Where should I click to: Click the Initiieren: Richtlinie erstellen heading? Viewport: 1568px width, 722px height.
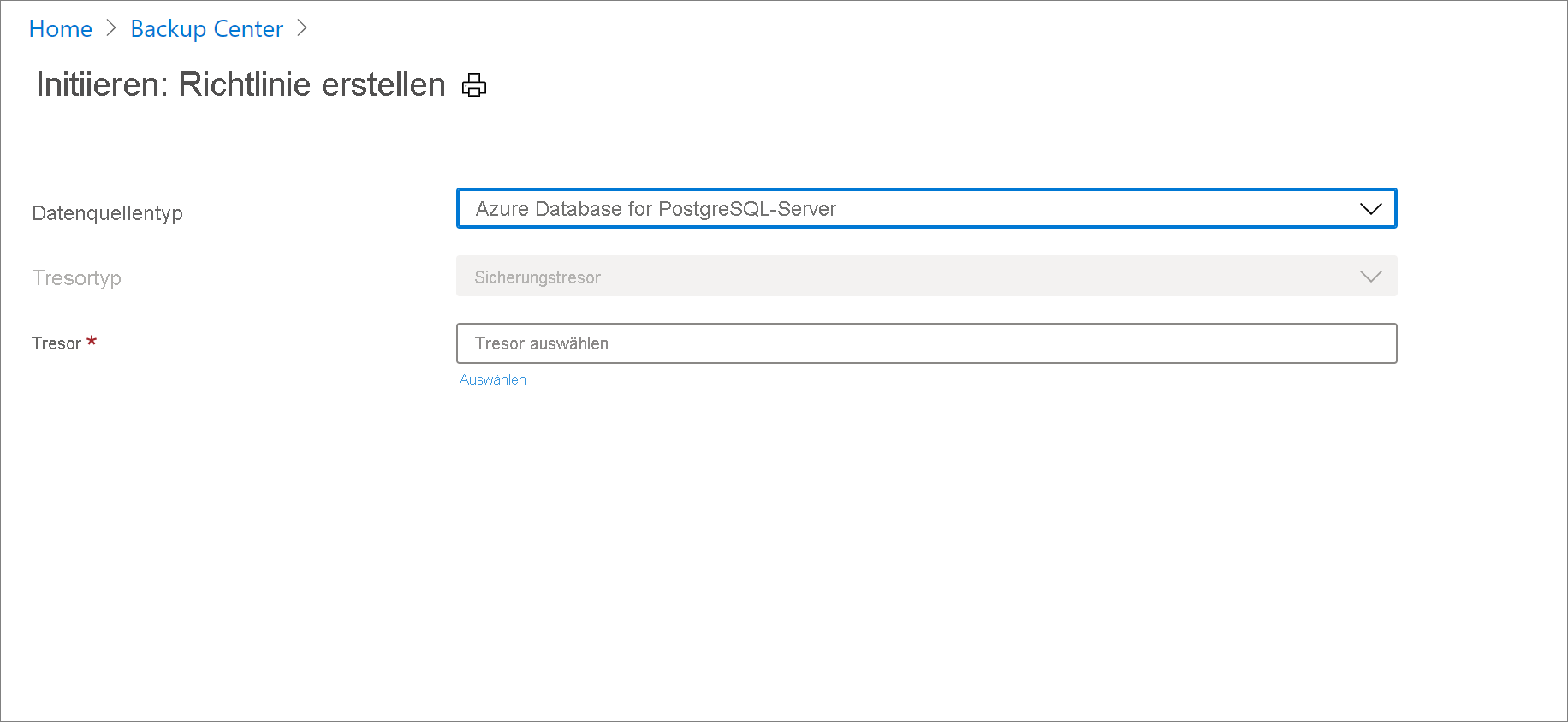241,85
